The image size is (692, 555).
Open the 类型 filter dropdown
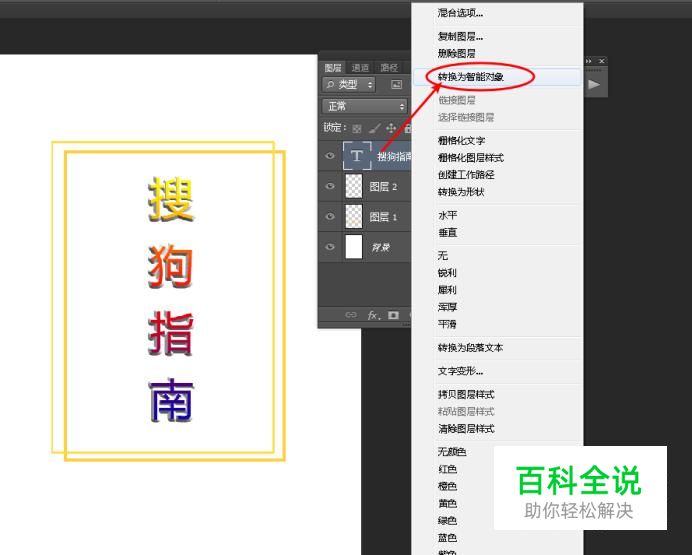(349, 84)
